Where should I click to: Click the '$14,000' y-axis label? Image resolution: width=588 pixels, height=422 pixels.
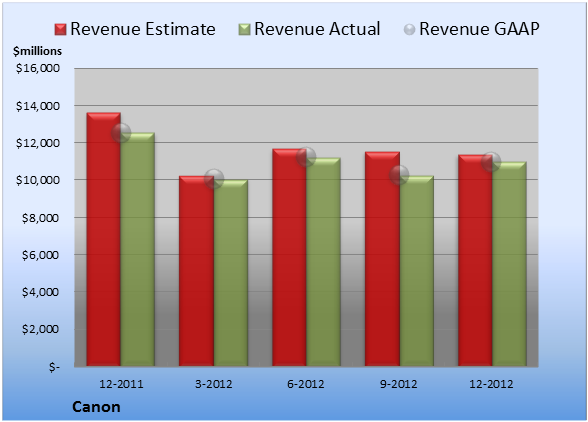click(38, 106)
